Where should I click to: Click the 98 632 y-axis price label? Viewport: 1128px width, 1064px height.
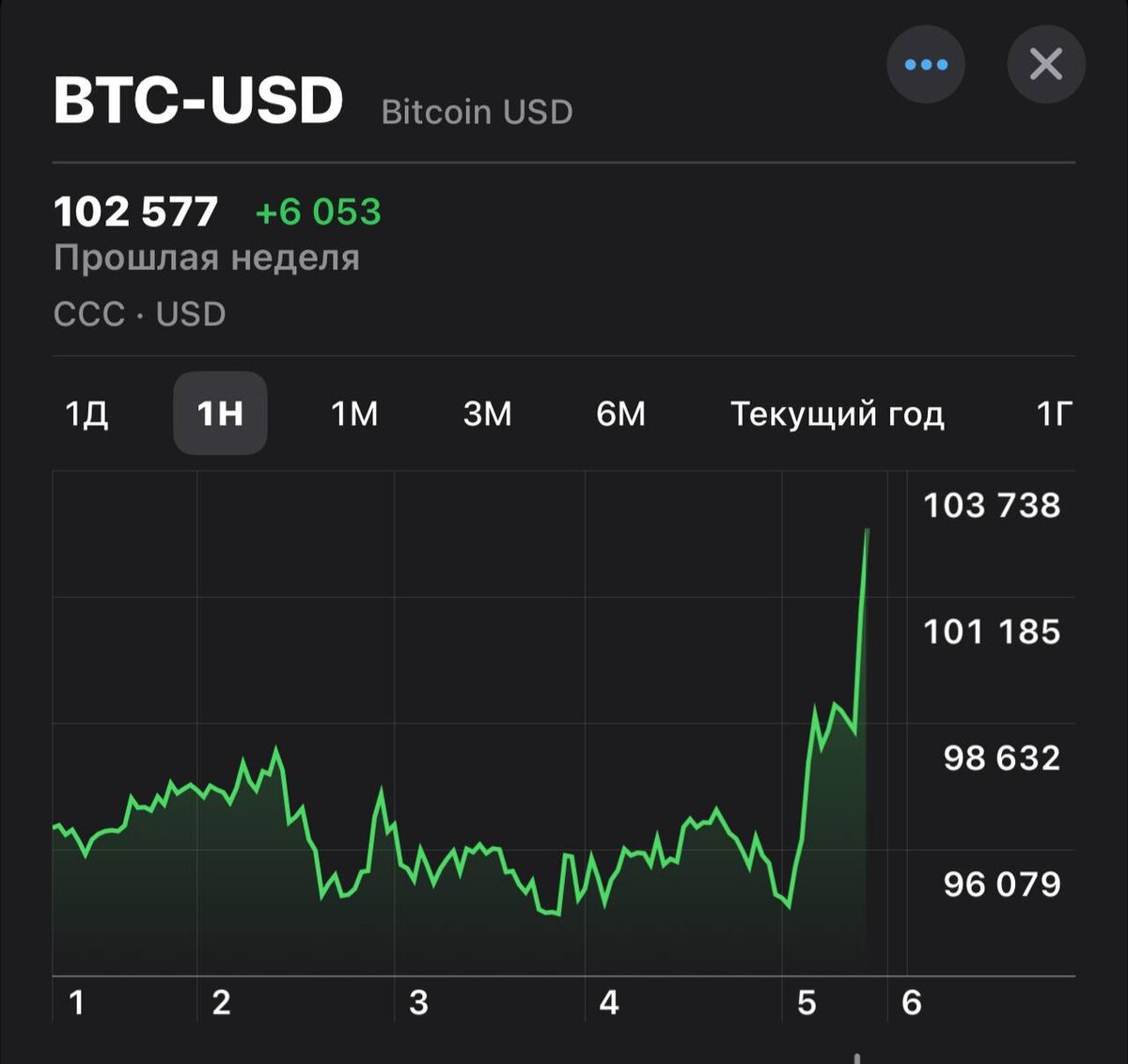pos(1001,758)
